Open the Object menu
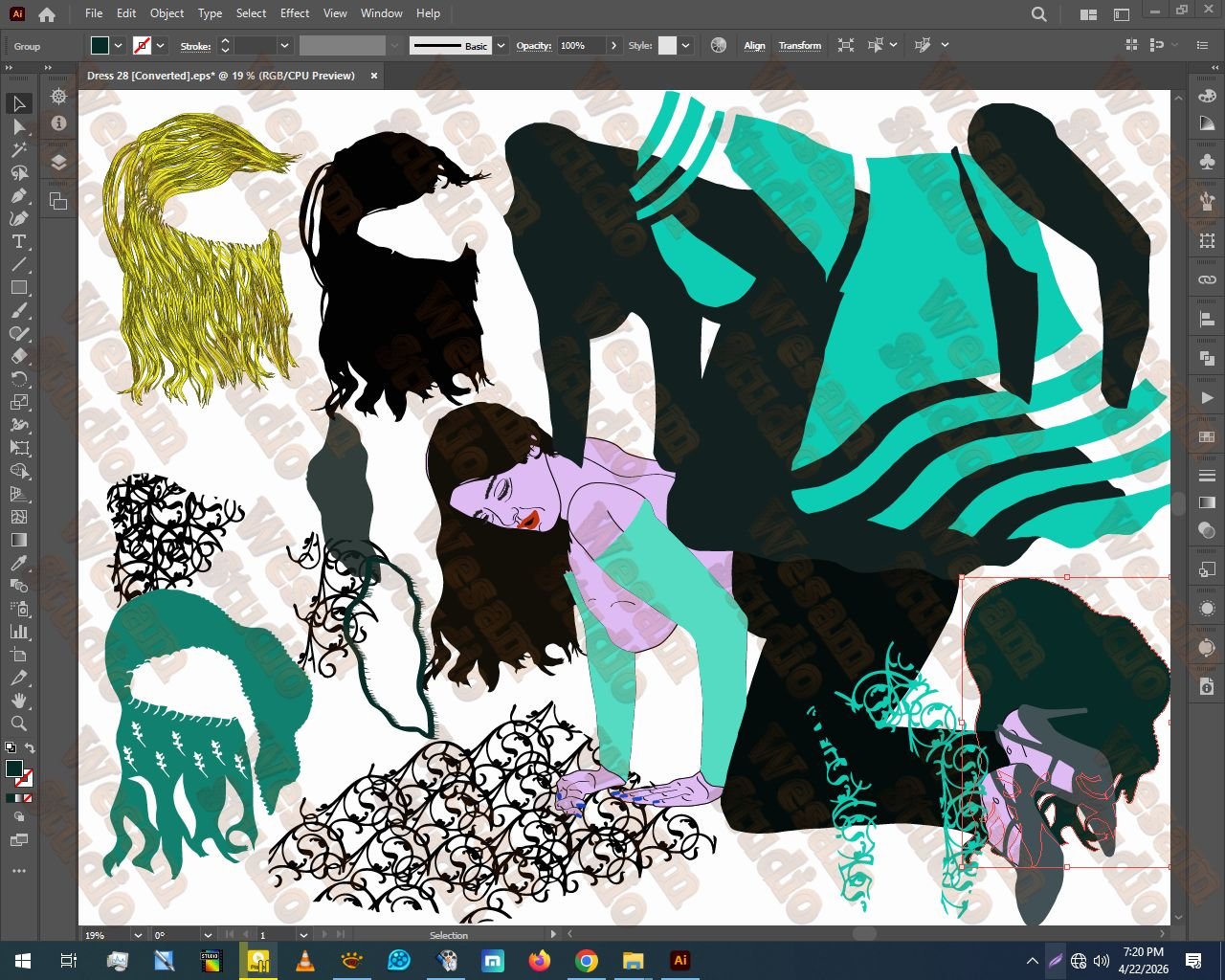The width and height of the screenshot is (1225, 980). 167,13
